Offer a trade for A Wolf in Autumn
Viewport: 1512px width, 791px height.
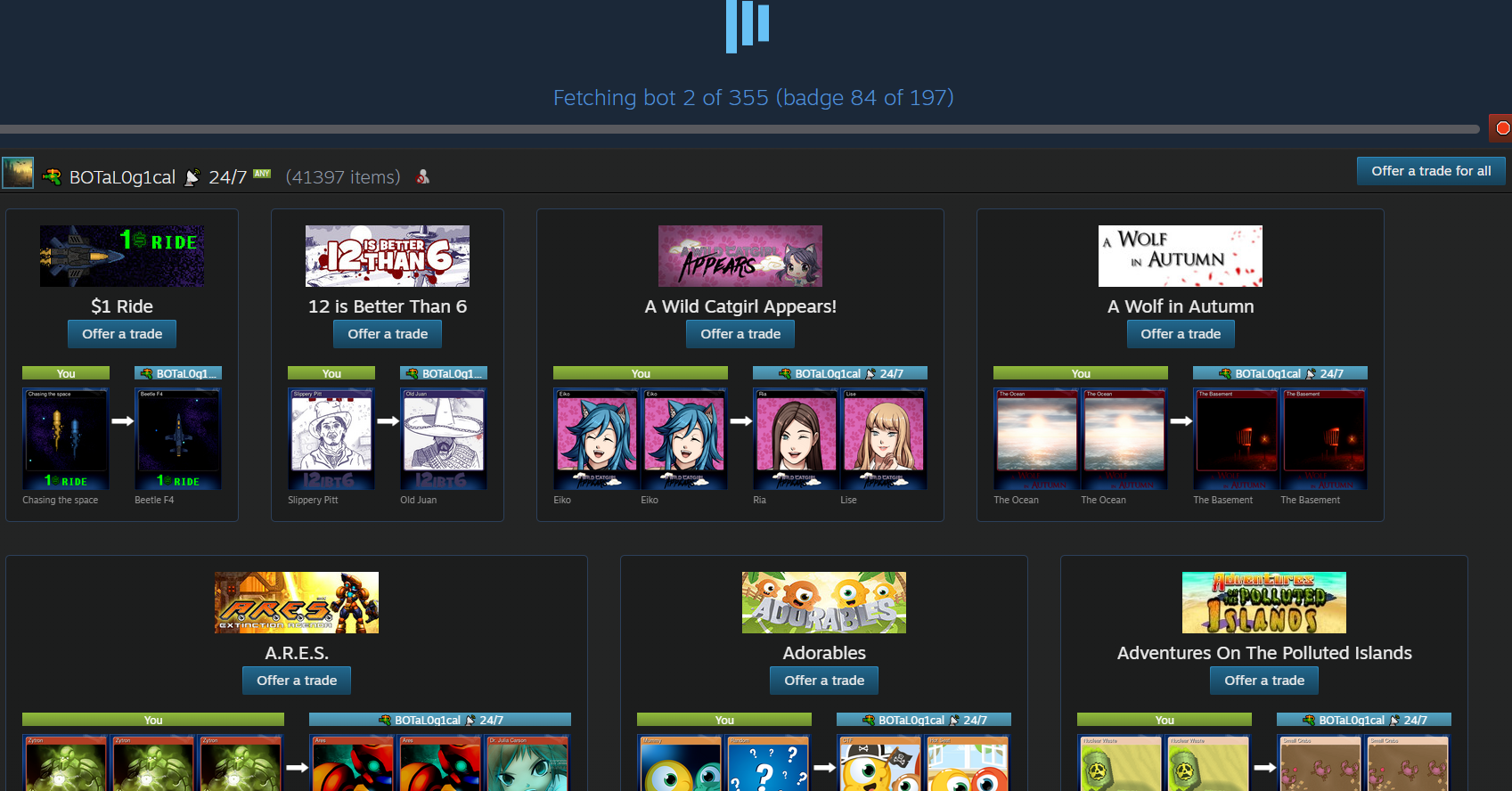1181,334
